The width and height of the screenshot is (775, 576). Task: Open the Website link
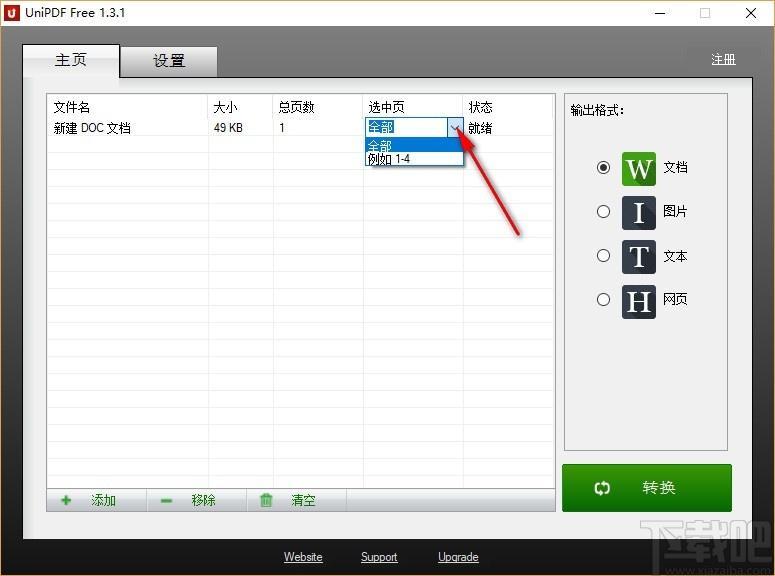point(303,557)
